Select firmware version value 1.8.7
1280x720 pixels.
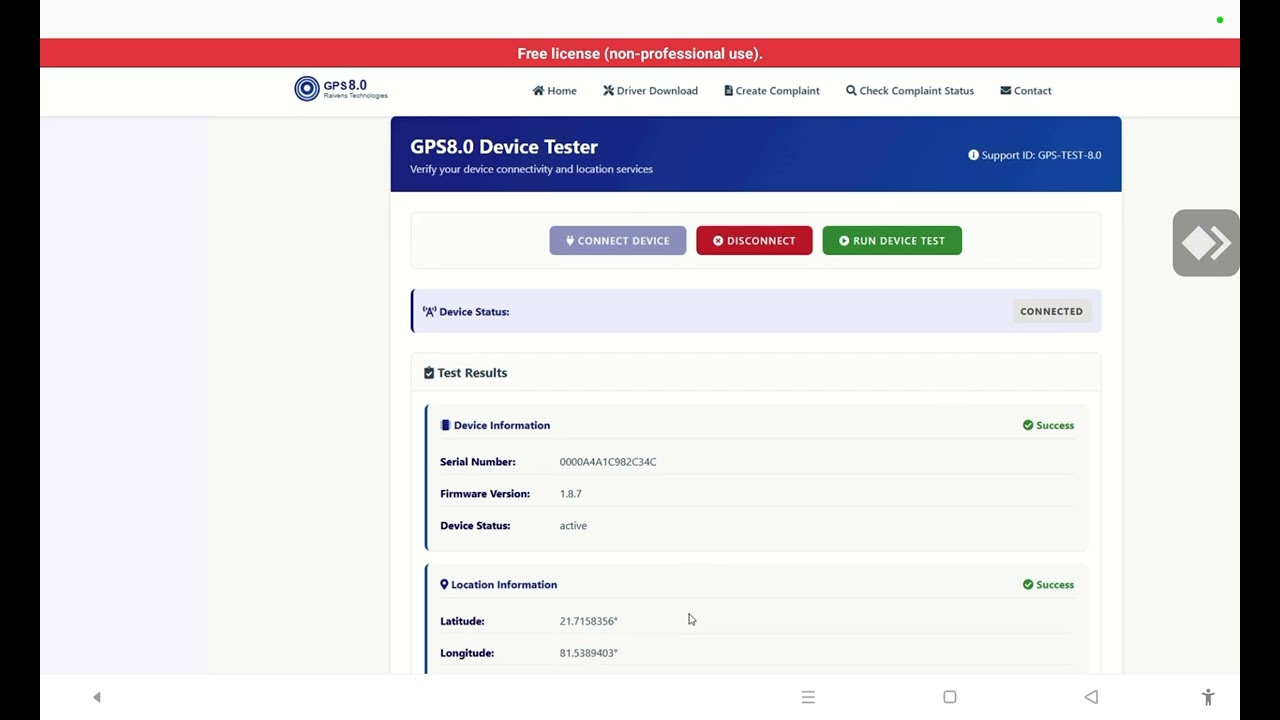click(x=570, y=494)
